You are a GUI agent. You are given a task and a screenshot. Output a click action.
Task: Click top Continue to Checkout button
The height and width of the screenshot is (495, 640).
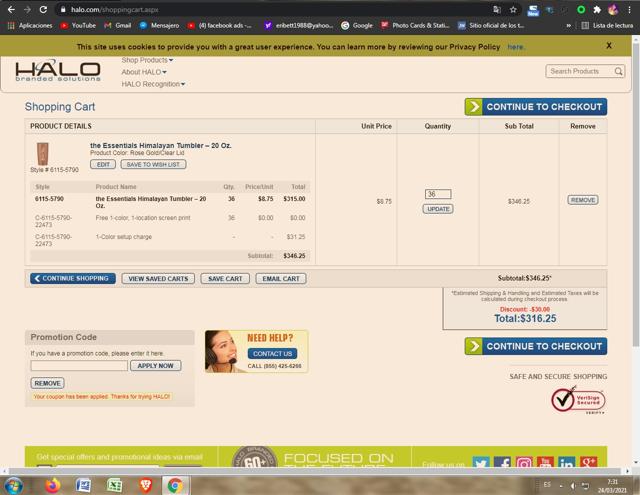point(536,107)
